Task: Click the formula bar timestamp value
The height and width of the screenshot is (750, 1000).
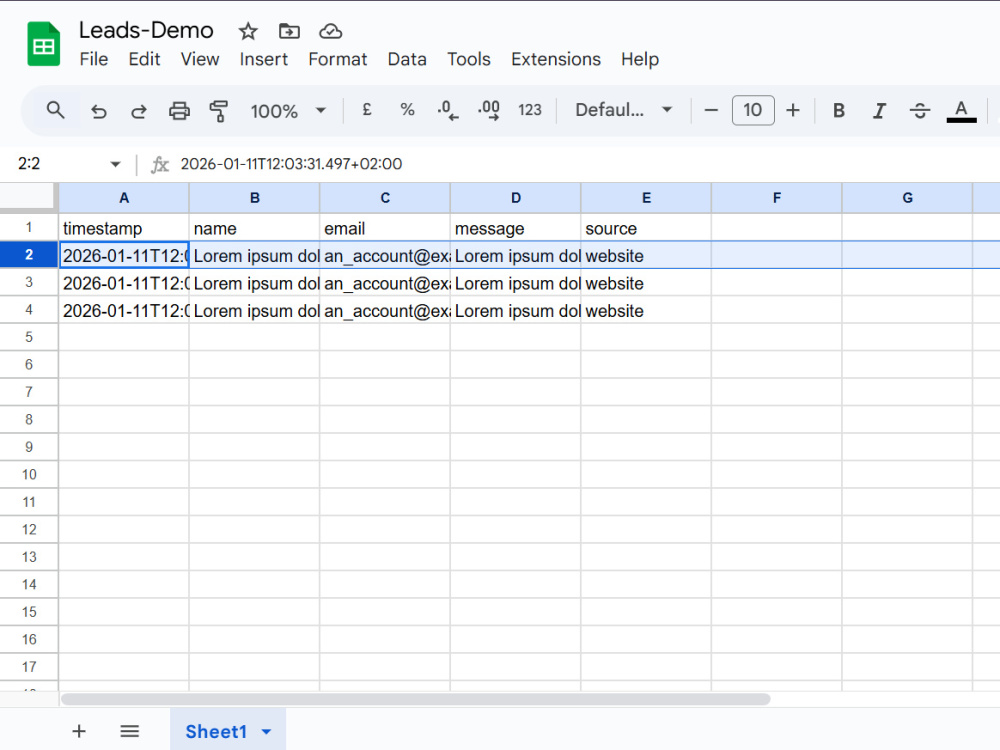Action: coord(291,164)
